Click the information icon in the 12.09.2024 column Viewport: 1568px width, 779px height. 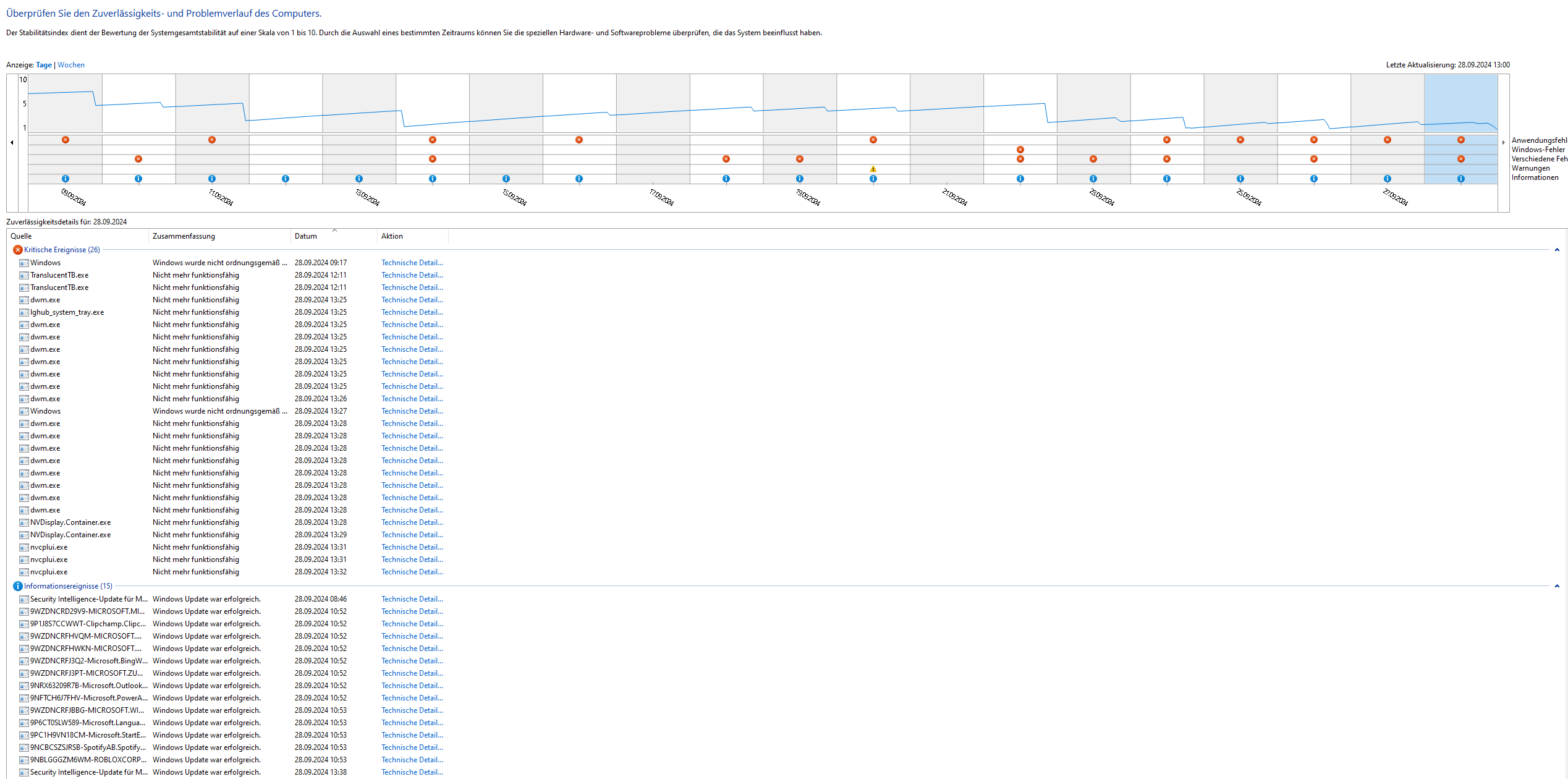286,179
